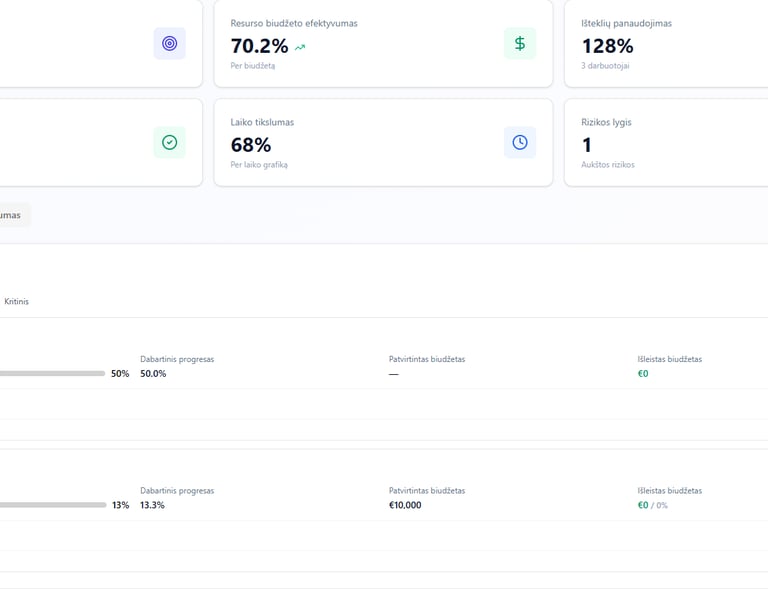Click the "Kritinis" label

coord(16,302)
